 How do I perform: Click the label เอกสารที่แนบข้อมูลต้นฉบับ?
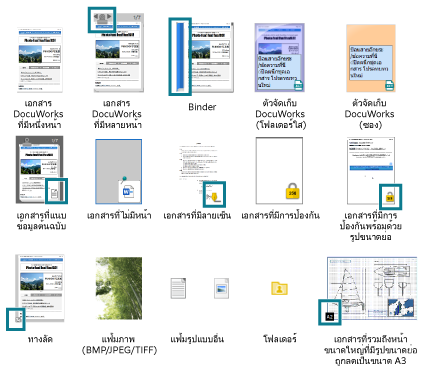click(x=41, y=221)
